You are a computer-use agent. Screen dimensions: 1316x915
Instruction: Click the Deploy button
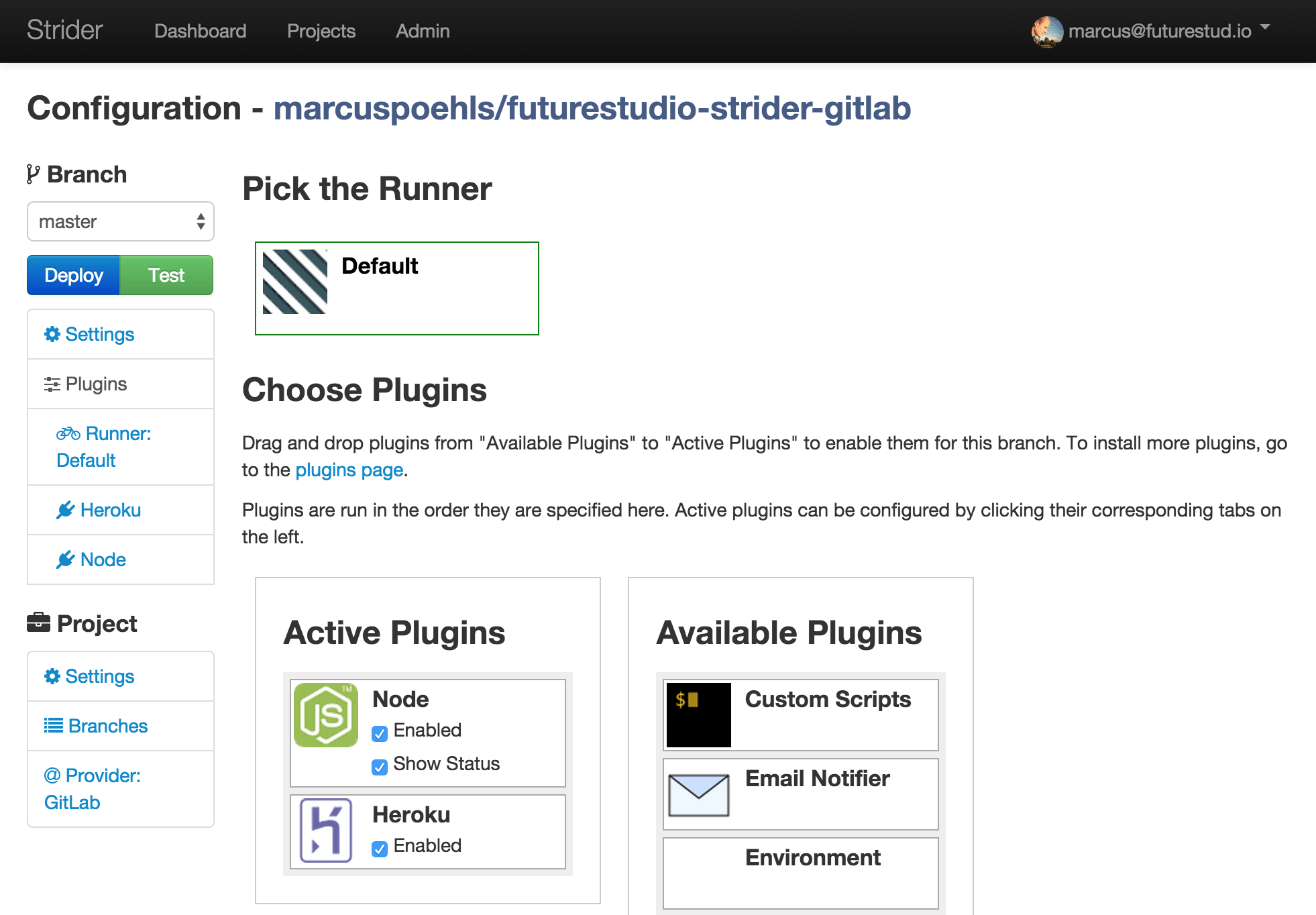pyautogui.click(x=74, y=275)
